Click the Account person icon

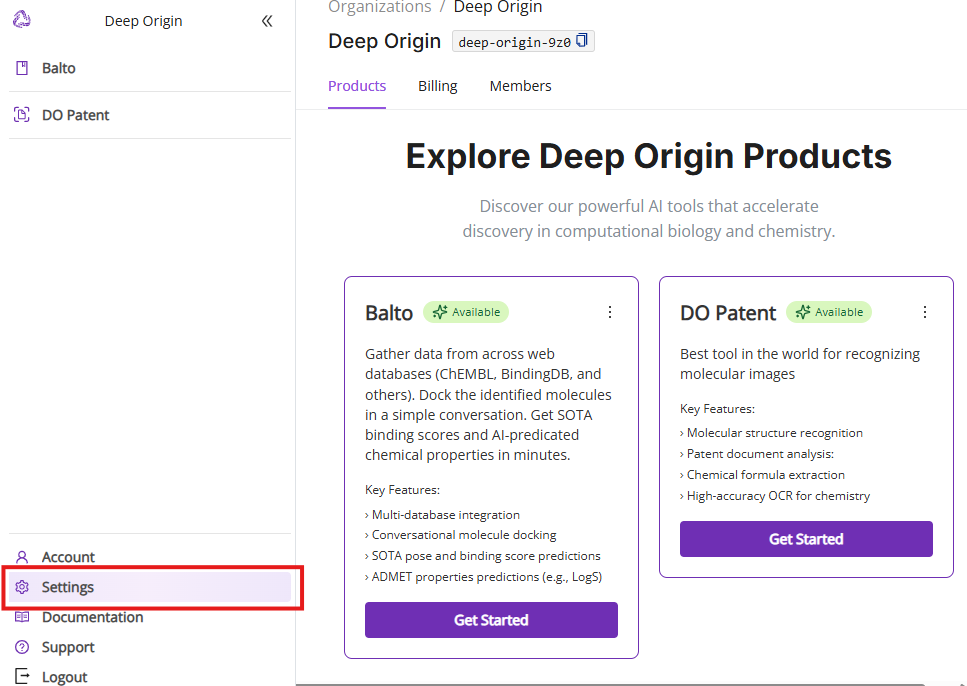[22, 557]
